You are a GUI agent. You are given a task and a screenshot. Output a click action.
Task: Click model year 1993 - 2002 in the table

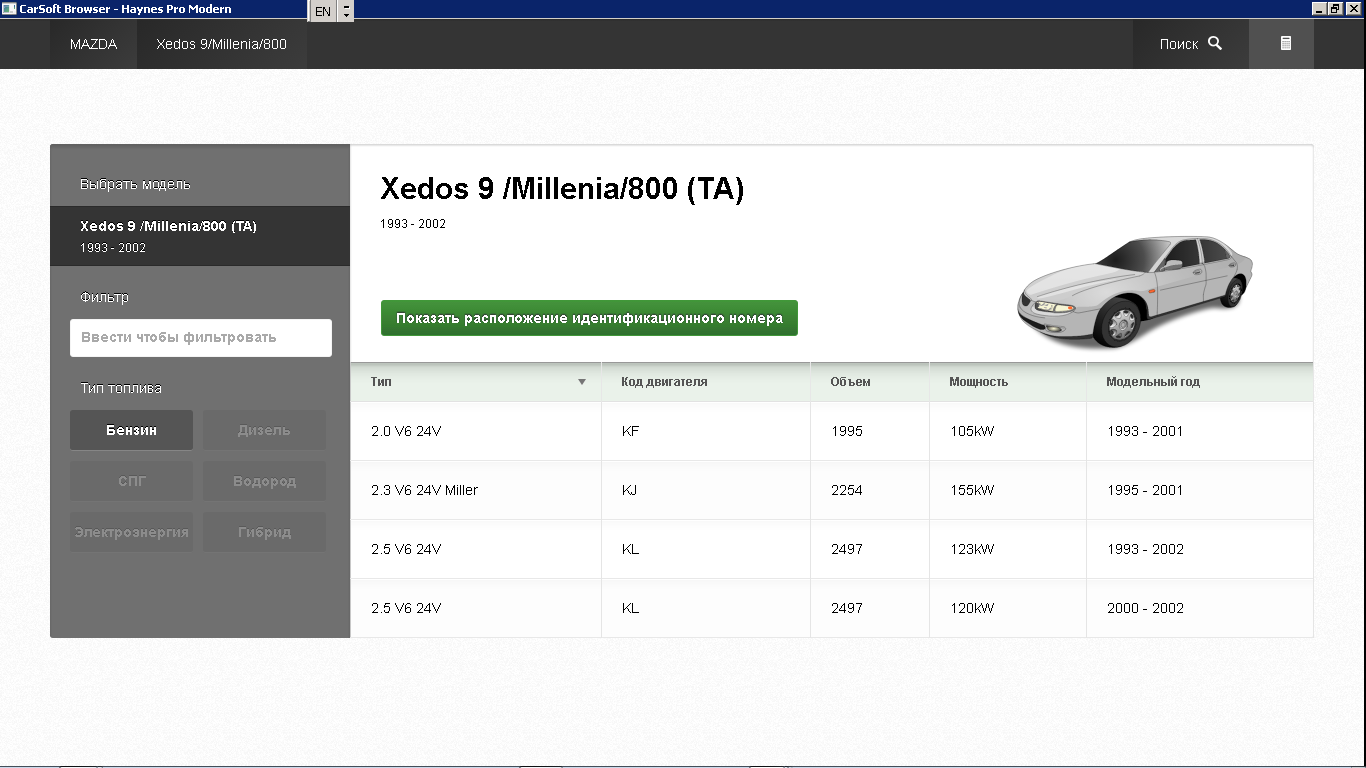tap(1145, 549)
